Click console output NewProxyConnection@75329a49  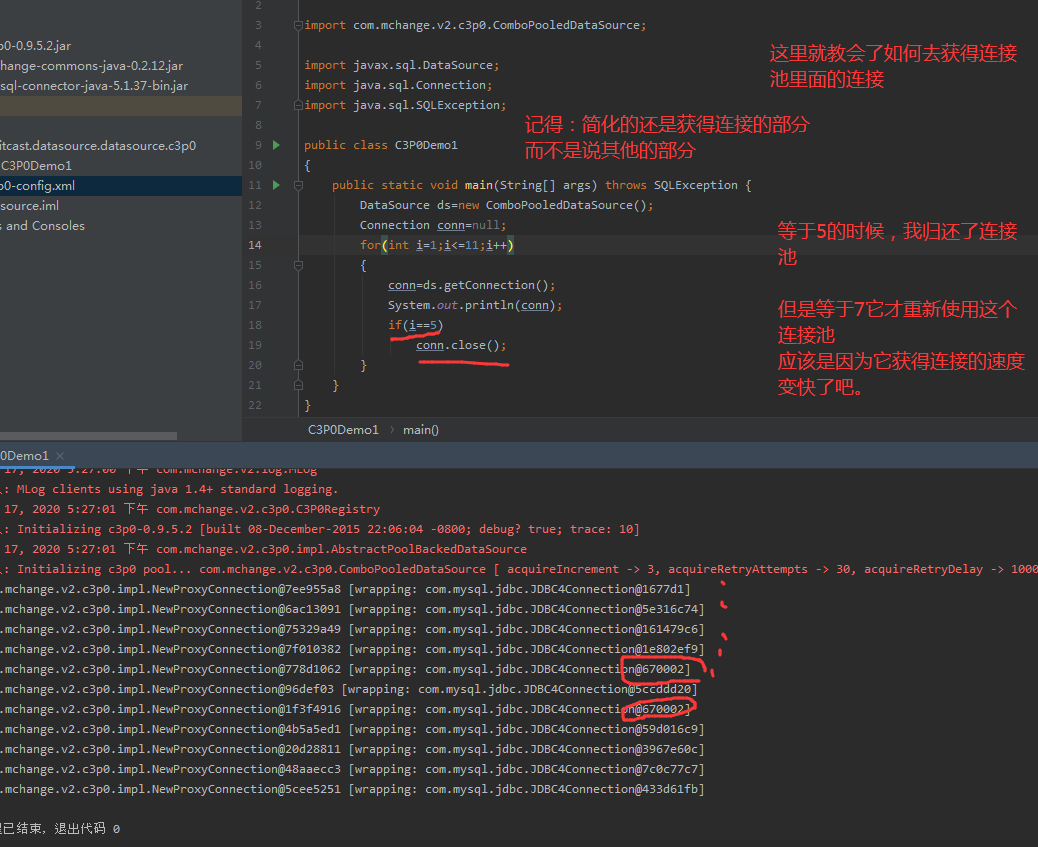tap(352, 628)
